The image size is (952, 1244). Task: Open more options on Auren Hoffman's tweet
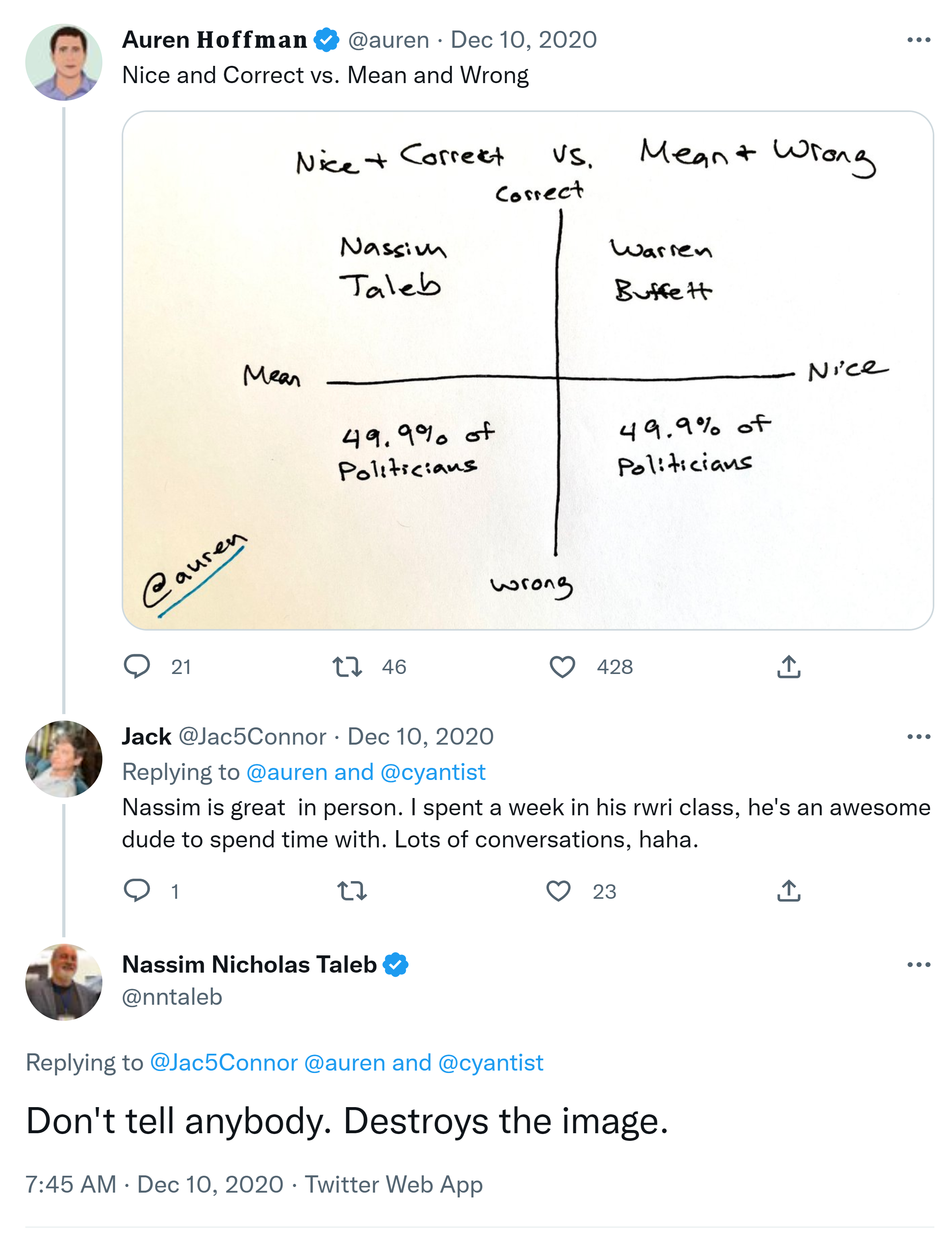pyautogui.click(x=918, y=40)
